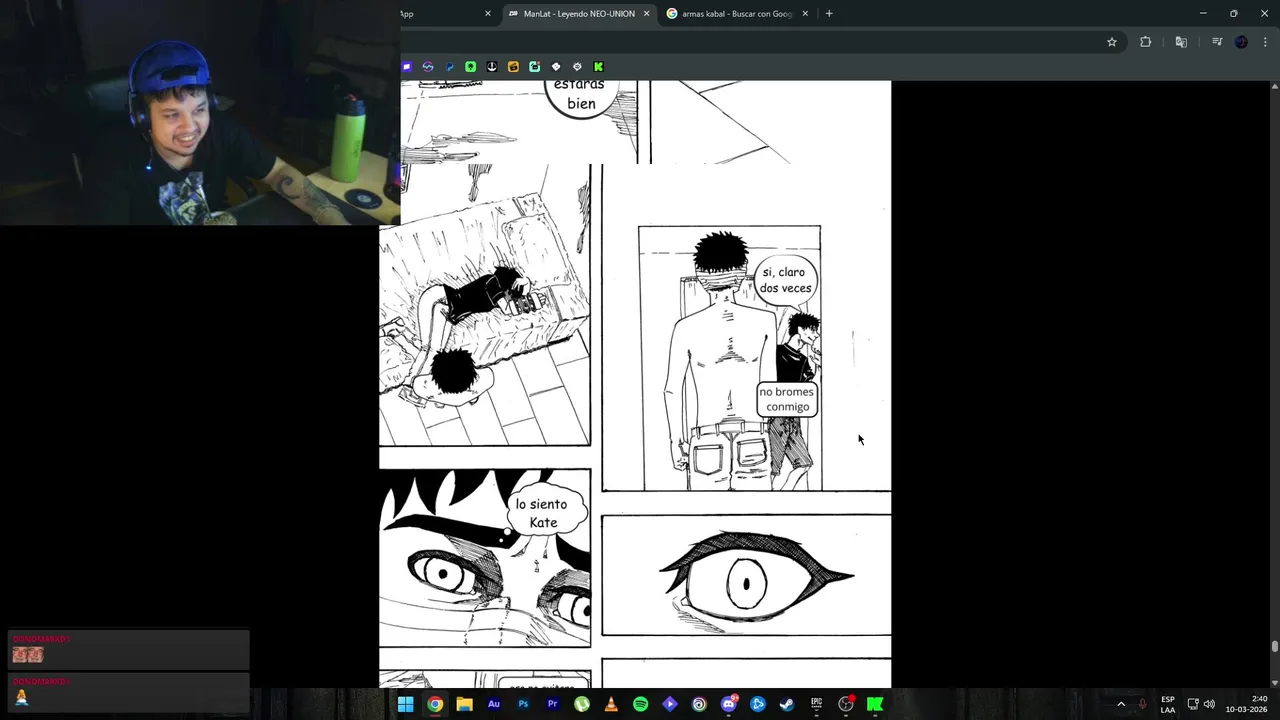Image resolution: width=1280 pixels, height=720 pixels.
Task: Launch Adobe Audition from the taskbar
Action: pos(493,704)
